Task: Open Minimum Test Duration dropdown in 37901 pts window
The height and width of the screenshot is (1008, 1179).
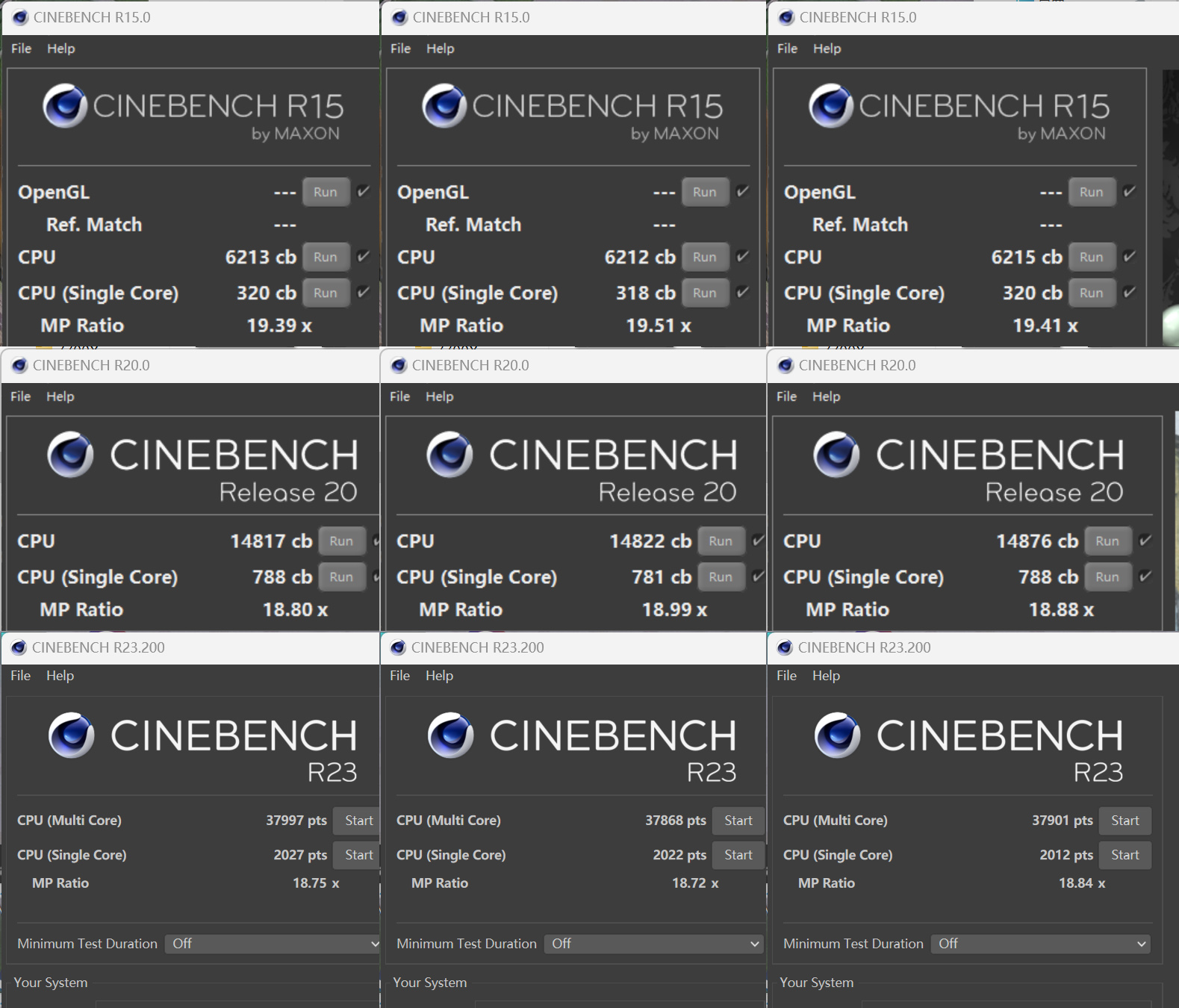Action: point(1040,944)
